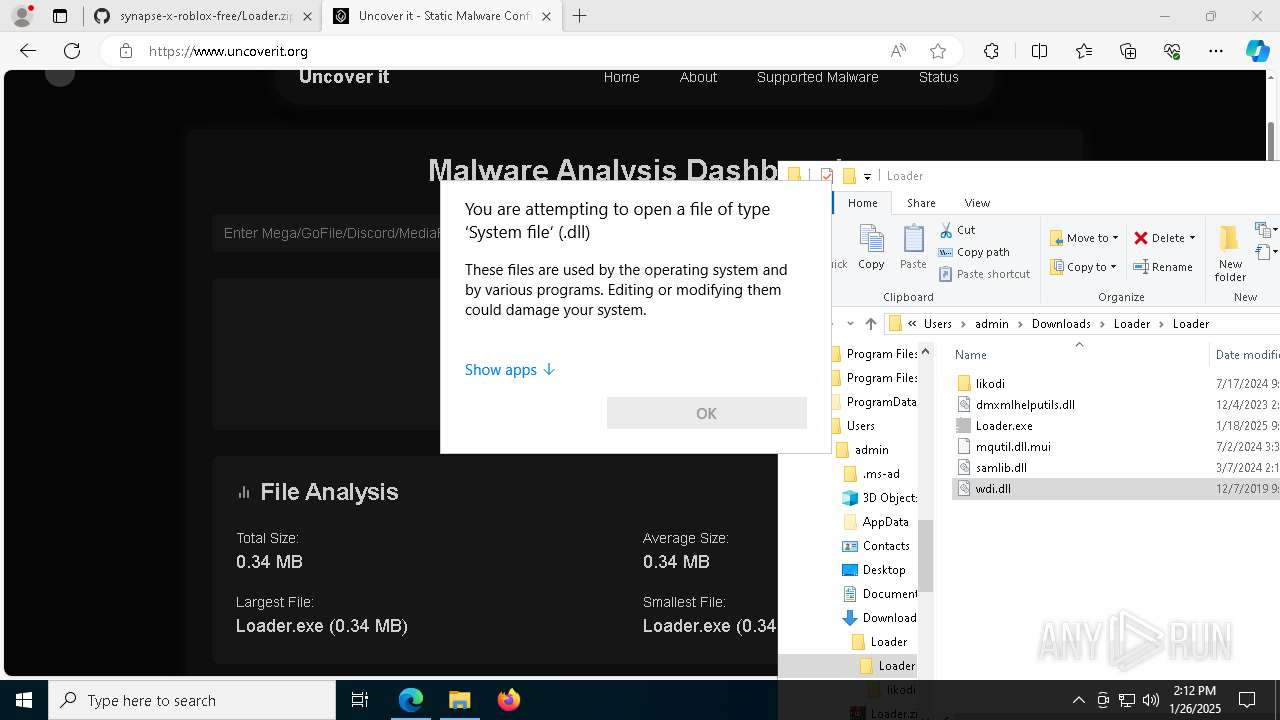Open Home link on Uncover it
Viewport: 1280px width, 720px height.
[x=621, y=77]
